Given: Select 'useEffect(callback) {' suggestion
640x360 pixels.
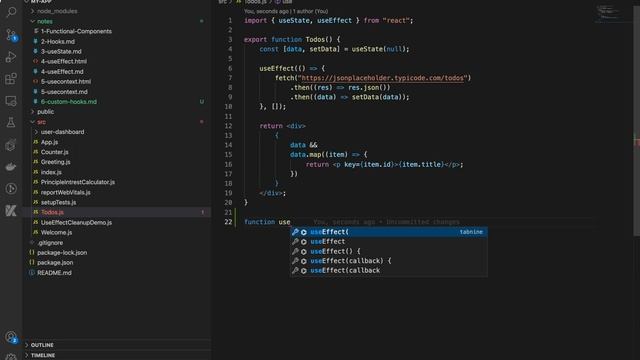Looking at the screenshot, I should tap(389, 261).
